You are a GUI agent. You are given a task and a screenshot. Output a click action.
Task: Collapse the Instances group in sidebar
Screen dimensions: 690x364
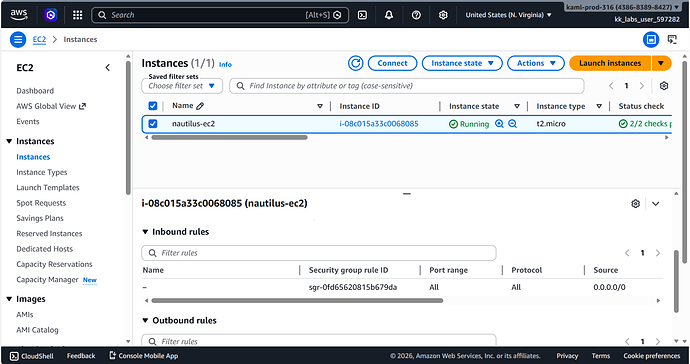(x=9, y=141)
